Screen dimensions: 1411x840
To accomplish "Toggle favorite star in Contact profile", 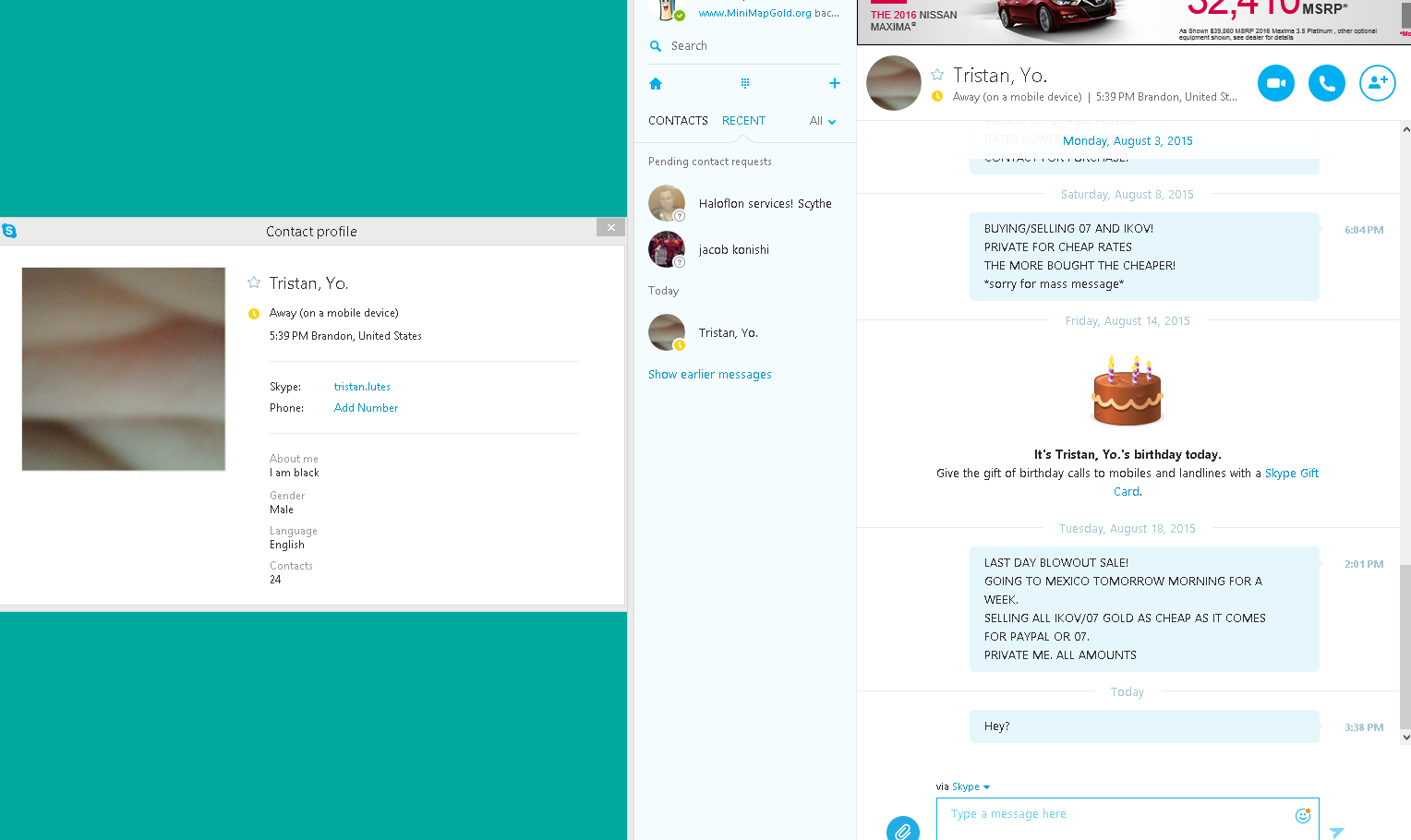I will 254,282.
